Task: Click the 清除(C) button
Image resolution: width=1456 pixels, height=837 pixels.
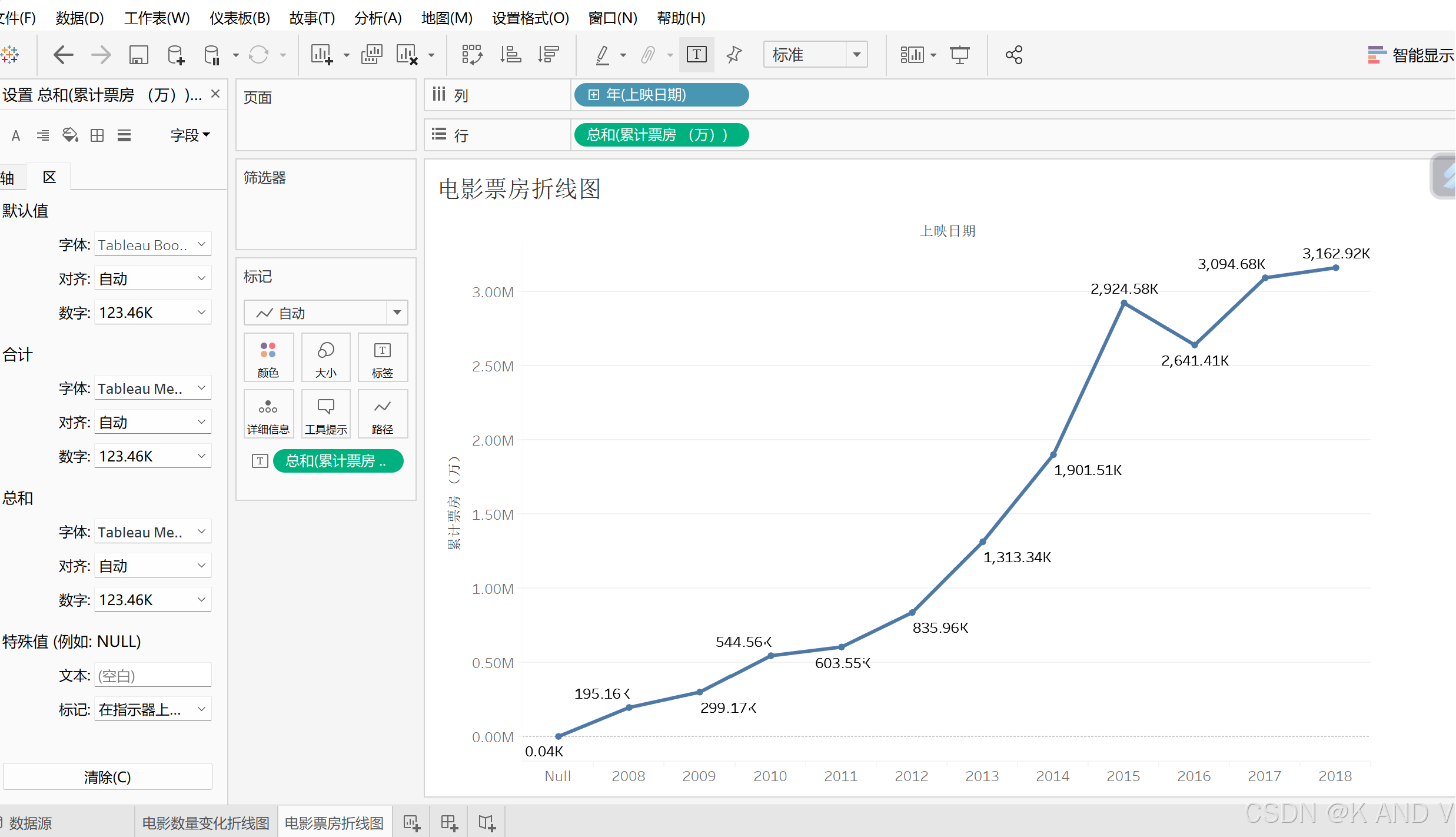Action: click(107, 776)
